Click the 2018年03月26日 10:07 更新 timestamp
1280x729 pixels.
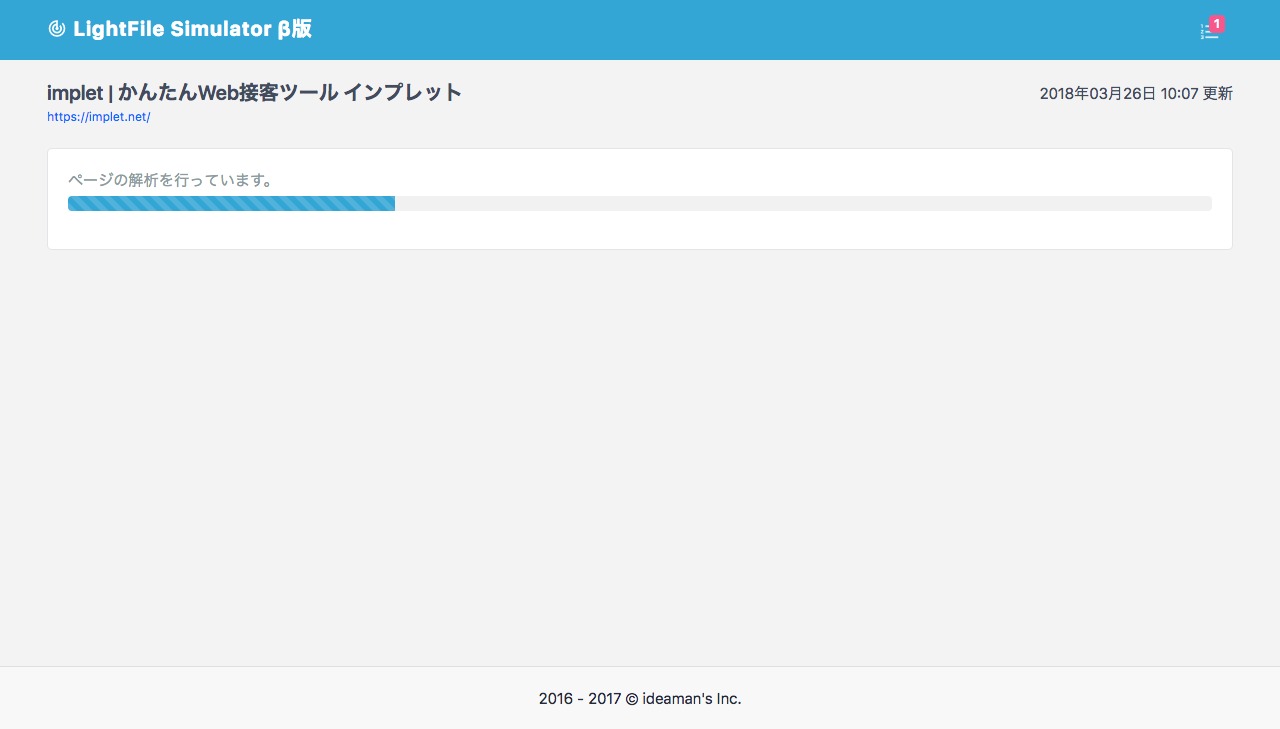1136,94
